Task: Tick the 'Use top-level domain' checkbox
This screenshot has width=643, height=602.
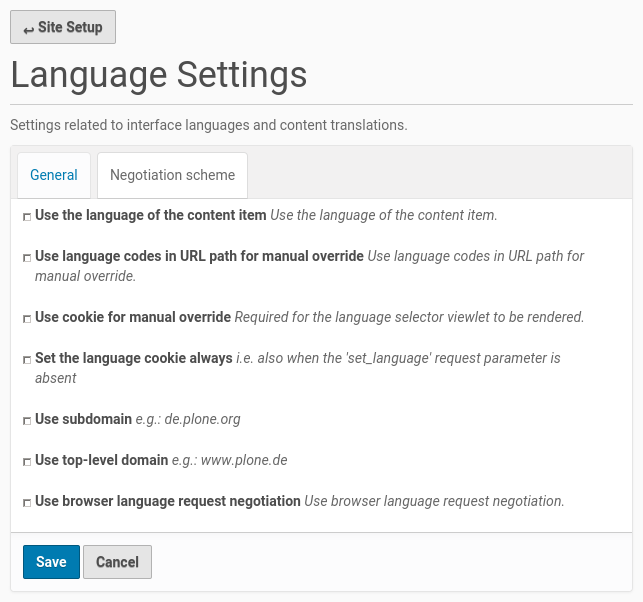Action: tap(27, 461)
